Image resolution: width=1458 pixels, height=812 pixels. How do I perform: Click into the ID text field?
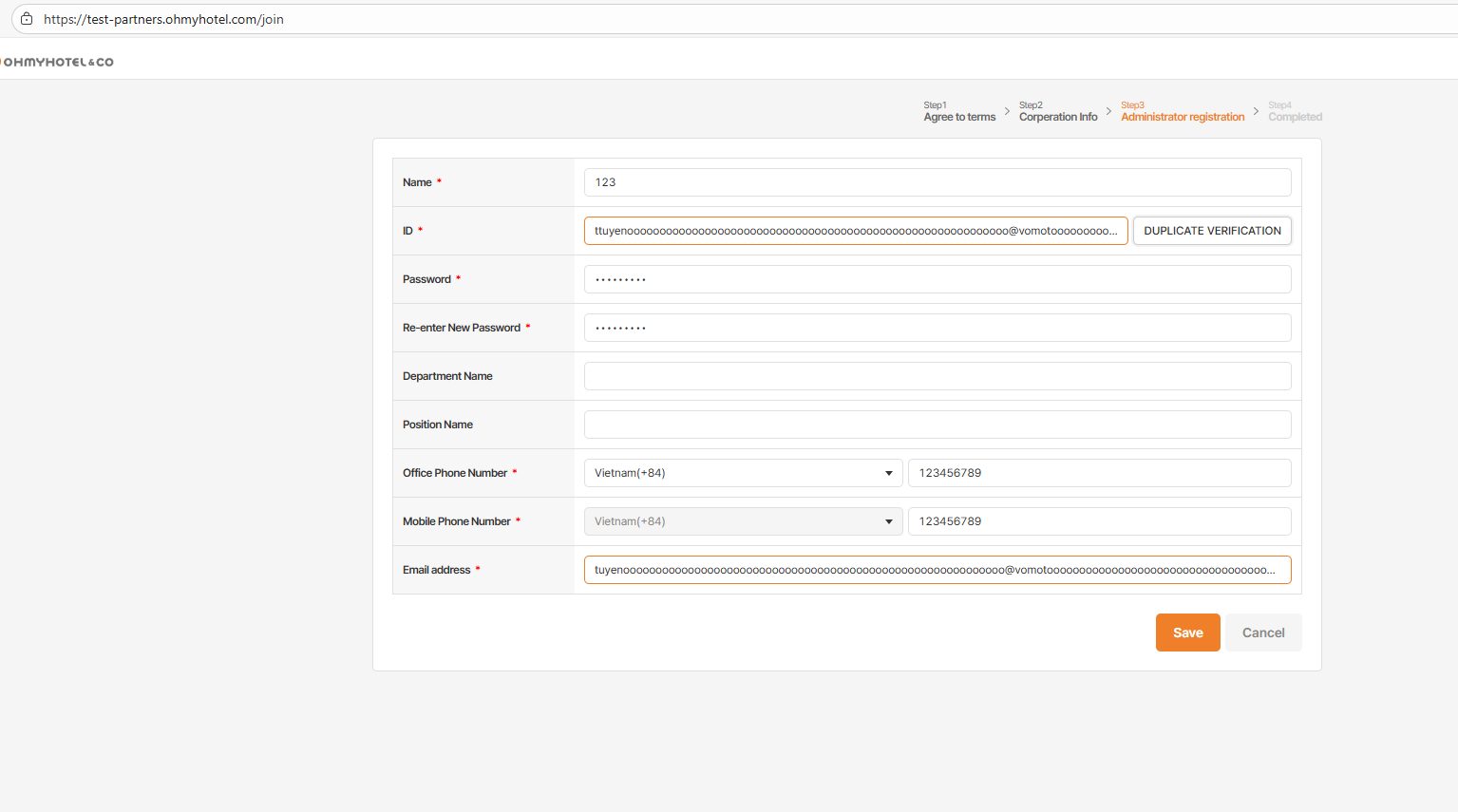[855, 231]
